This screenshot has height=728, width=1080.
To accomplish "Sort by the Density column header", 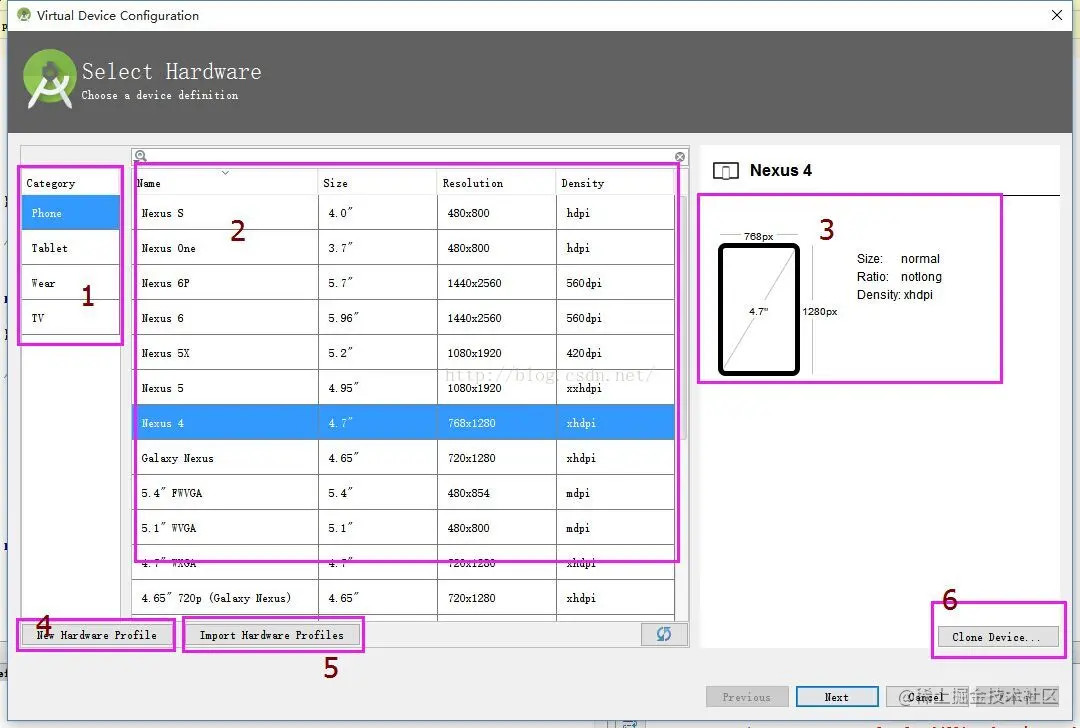I will [615, 183].
